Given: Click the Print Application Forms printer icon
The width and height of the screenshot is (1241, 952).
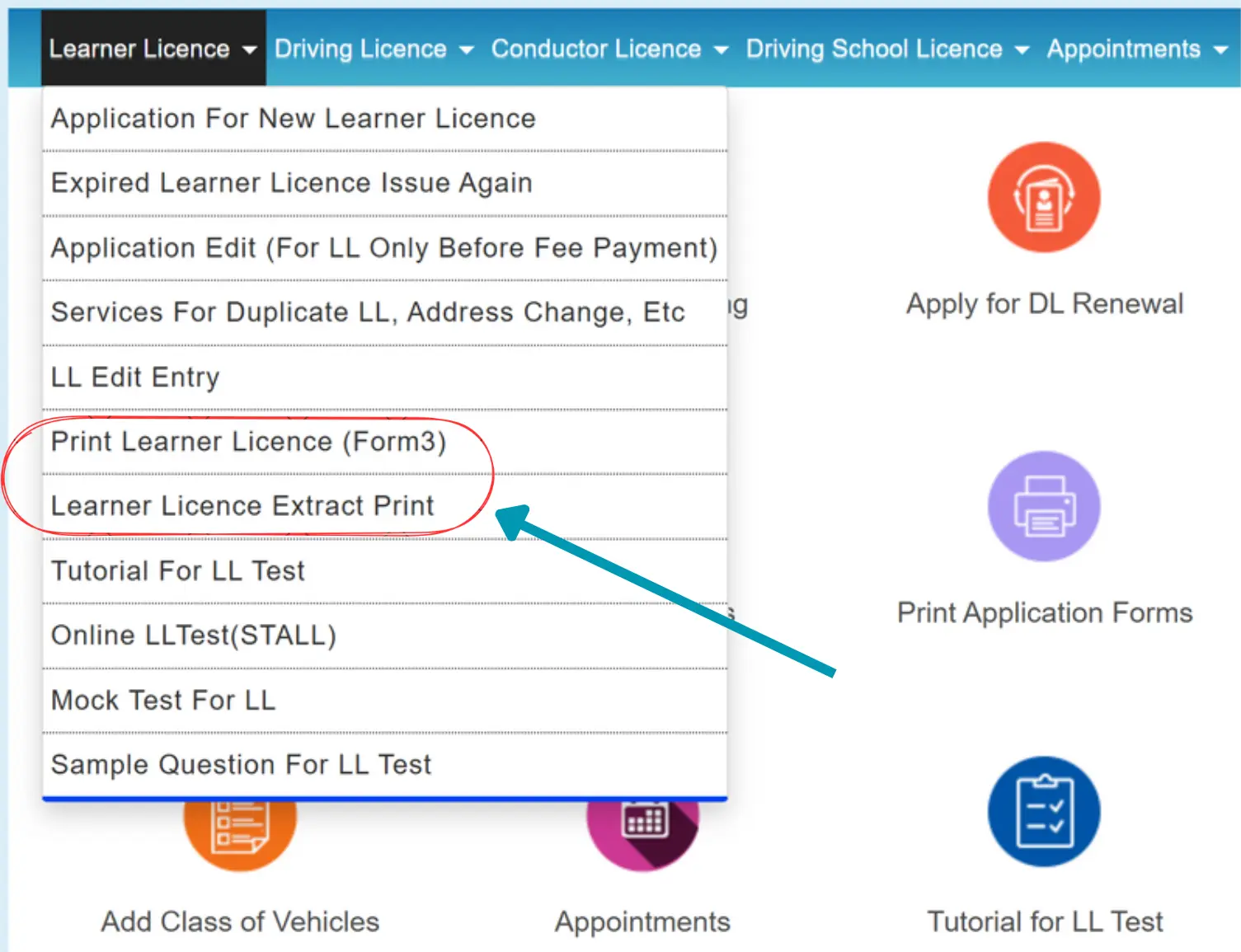Looking at the screenshot, I should pos(1043,506).
